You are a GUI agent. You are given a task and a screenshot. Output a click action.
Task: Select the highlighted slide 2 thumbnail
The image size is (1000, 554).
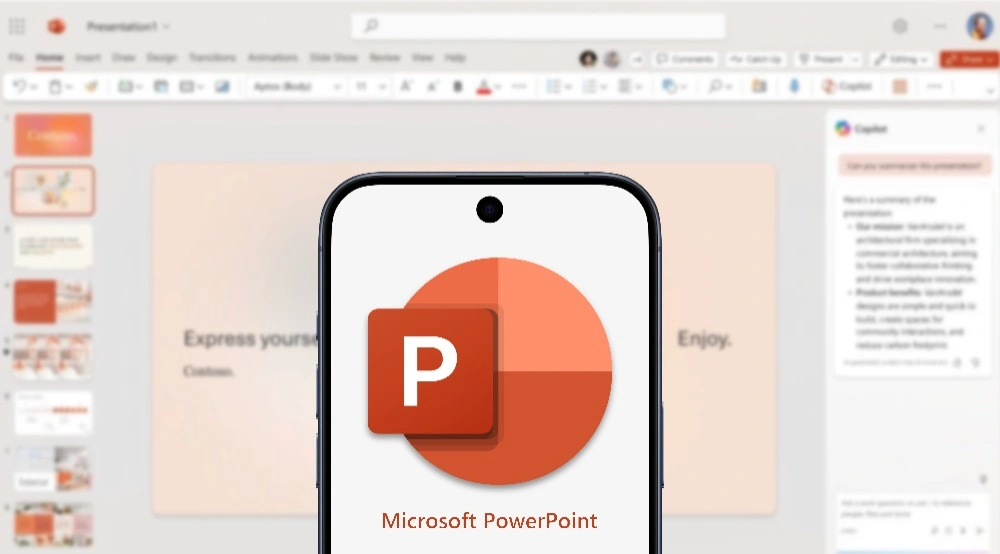point(53,190)
